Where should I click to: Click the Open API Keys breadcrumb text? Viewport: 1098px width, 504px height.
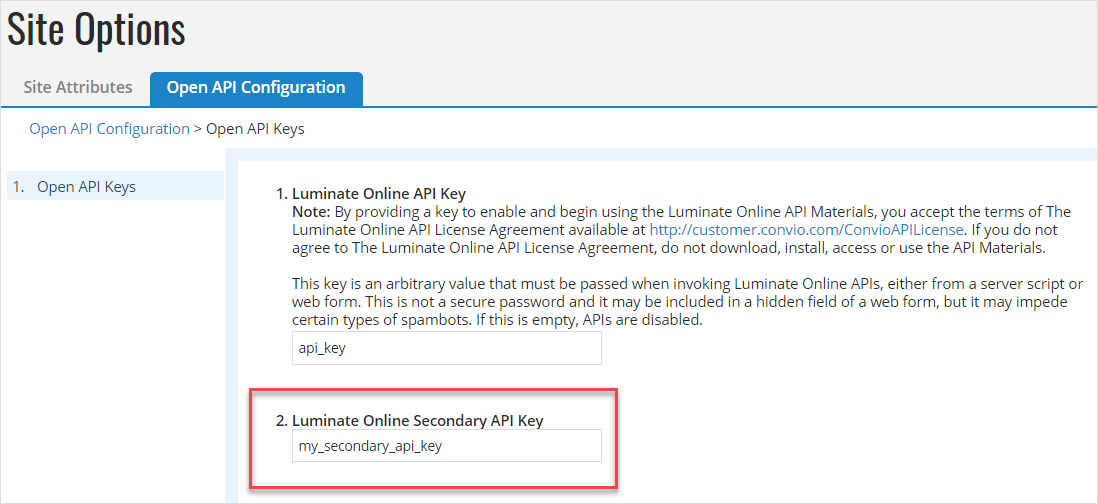coord(255,129)
